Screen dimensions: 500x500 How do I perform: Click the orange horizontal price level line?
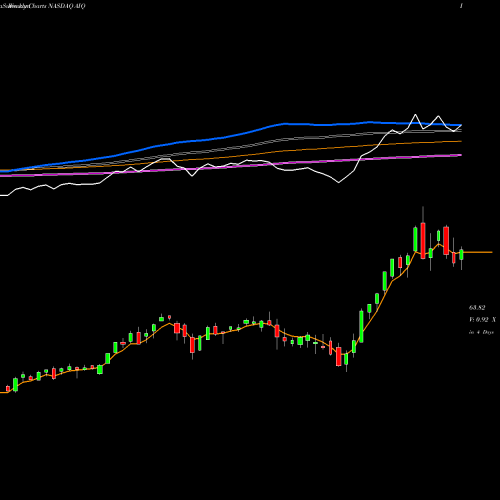click(478, 252)
